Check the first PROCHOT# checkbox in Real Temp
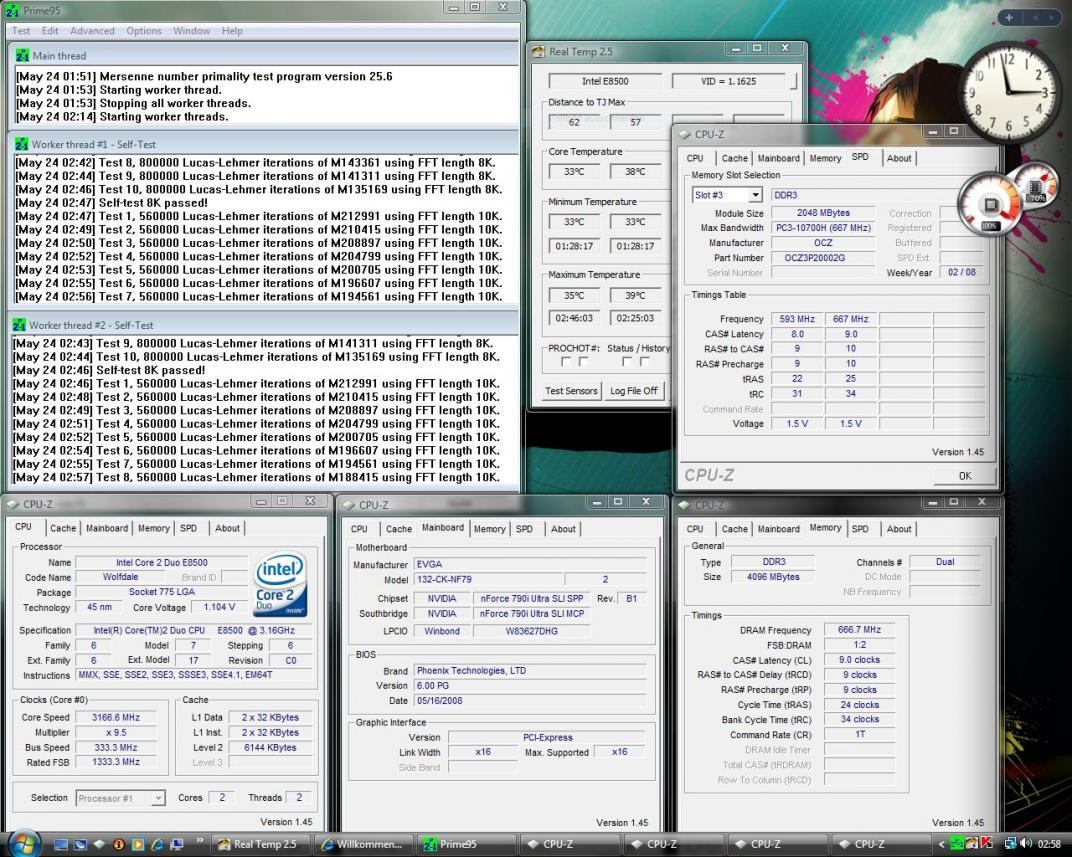Viewport: 1072px width, 857px height. point(565,362)
